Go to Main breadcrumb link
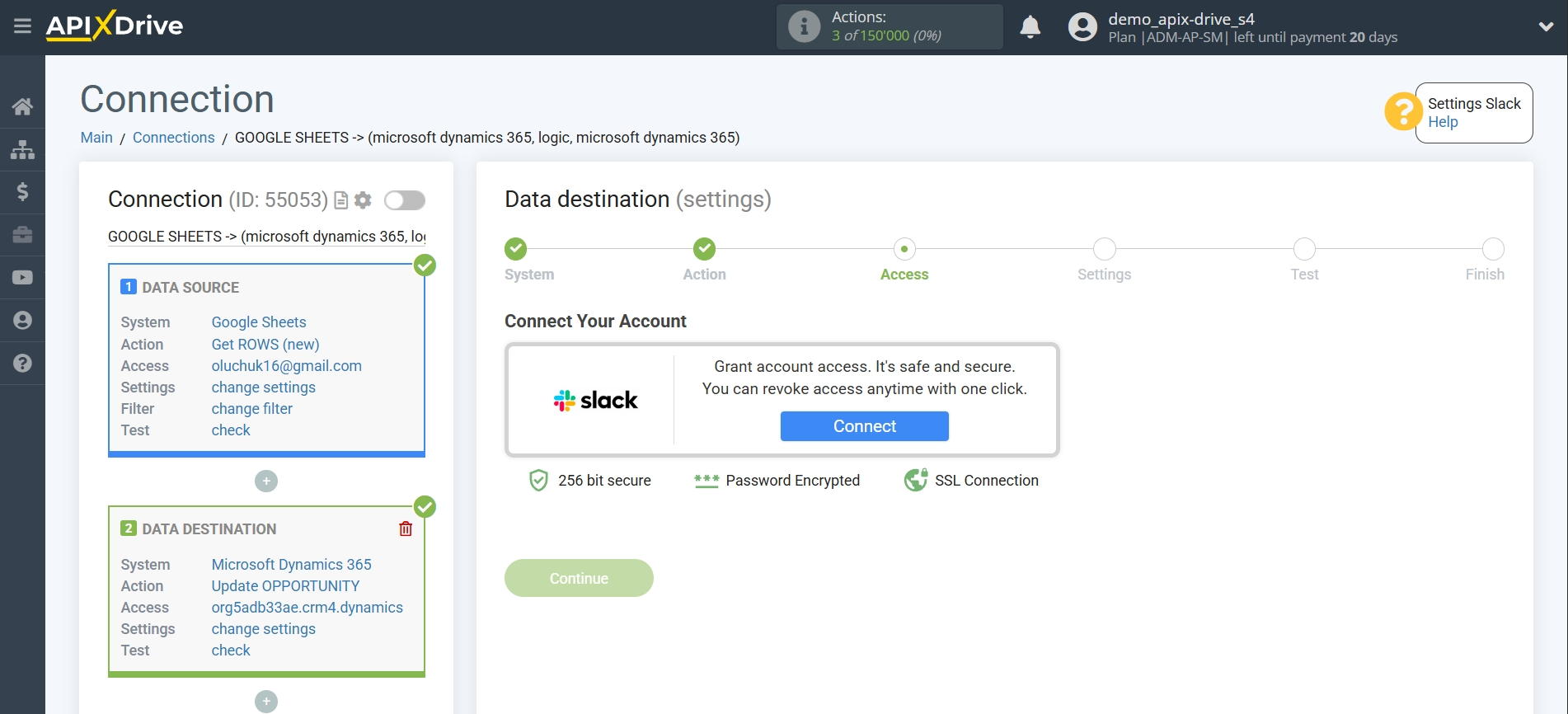This screenshot has width=1568, height=714. (96, 138)
